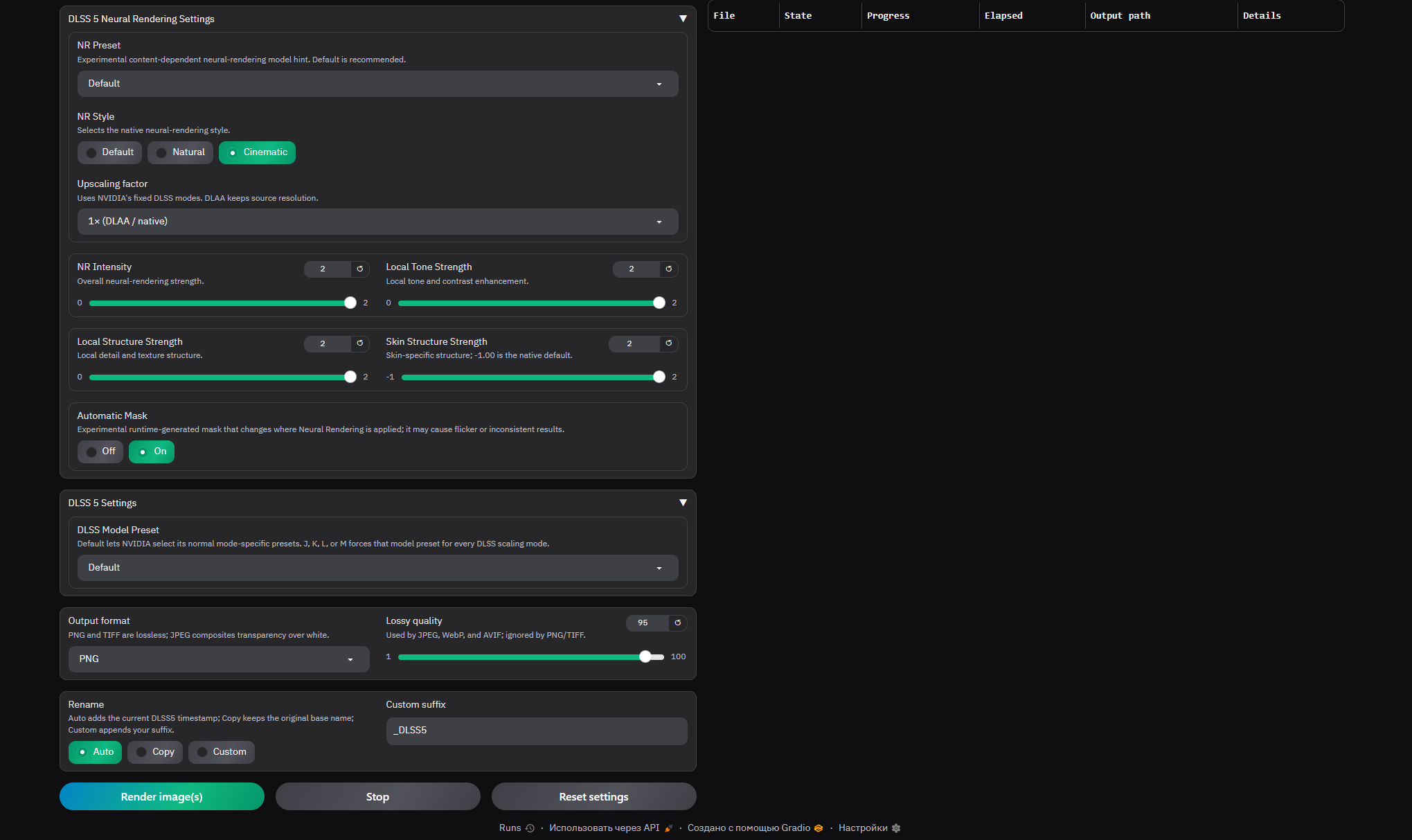Collapse the DLSS 5 Settings section
The height and width of the screenshot is (840, 1412).
683,503
